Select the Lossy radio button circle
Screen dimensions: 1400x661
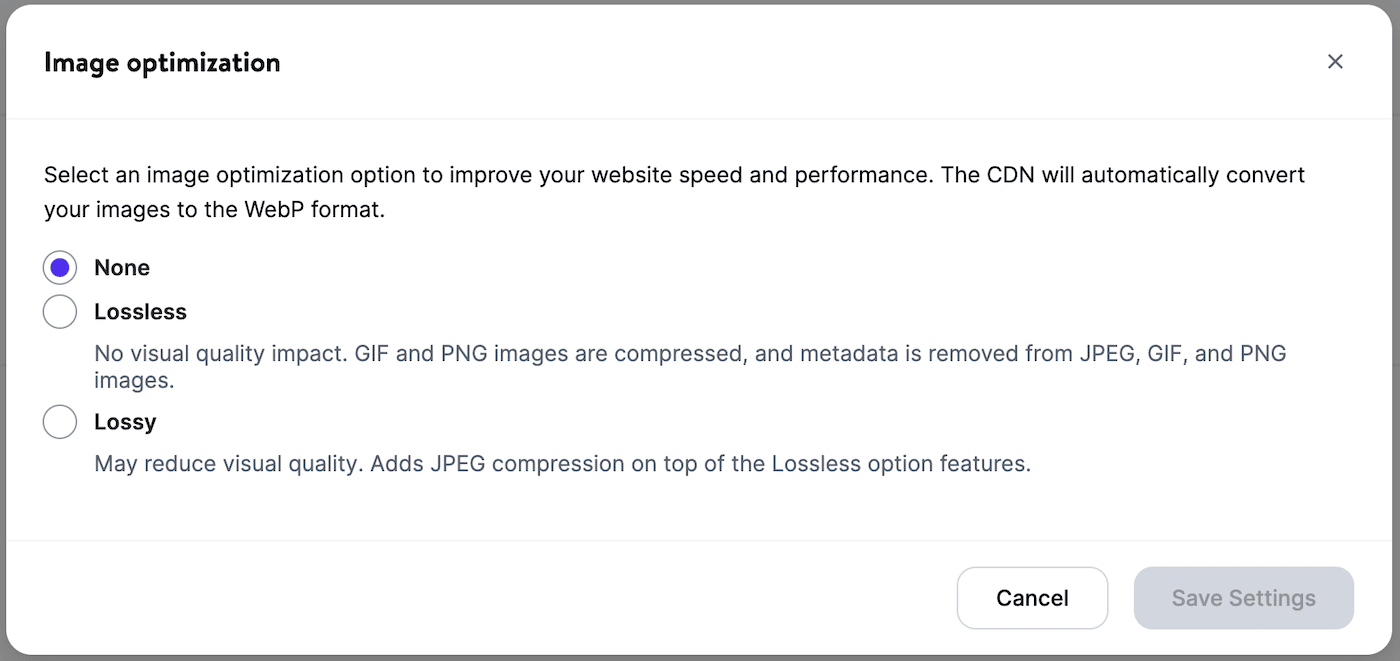tap(60, 422)
